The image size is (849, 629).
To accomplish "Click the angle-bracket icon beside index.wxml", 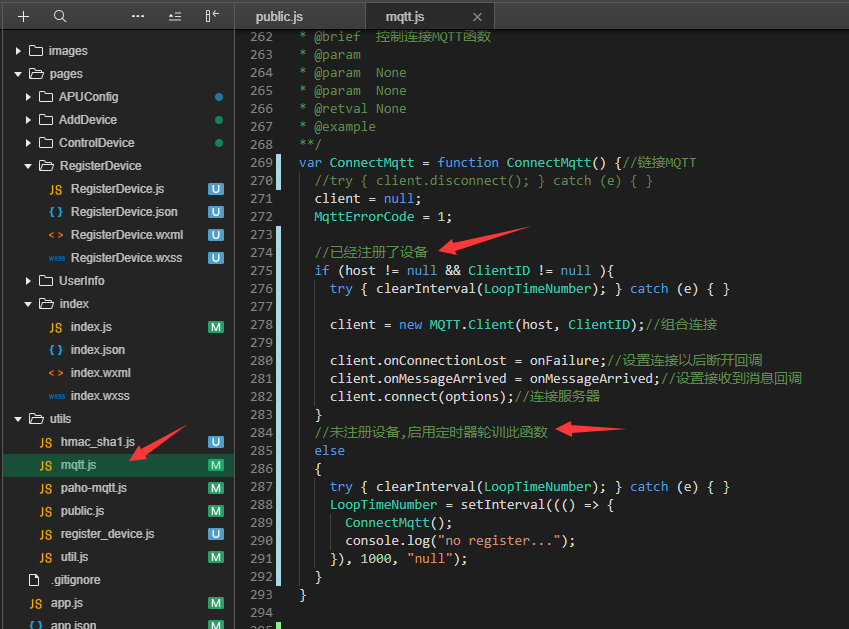I will pyautogui.click(x=56, y=373).
